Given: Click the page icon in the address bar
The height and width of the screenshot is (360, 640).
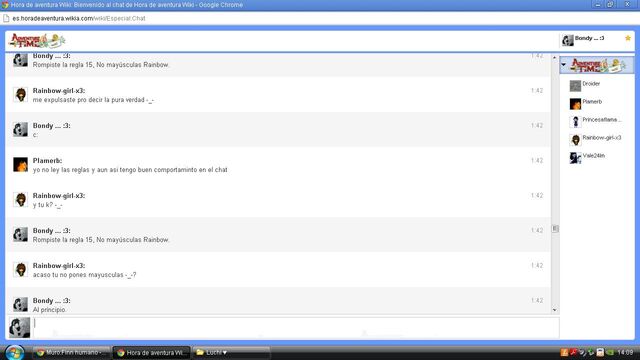Looking at the screenshot, I should (6, 18).
